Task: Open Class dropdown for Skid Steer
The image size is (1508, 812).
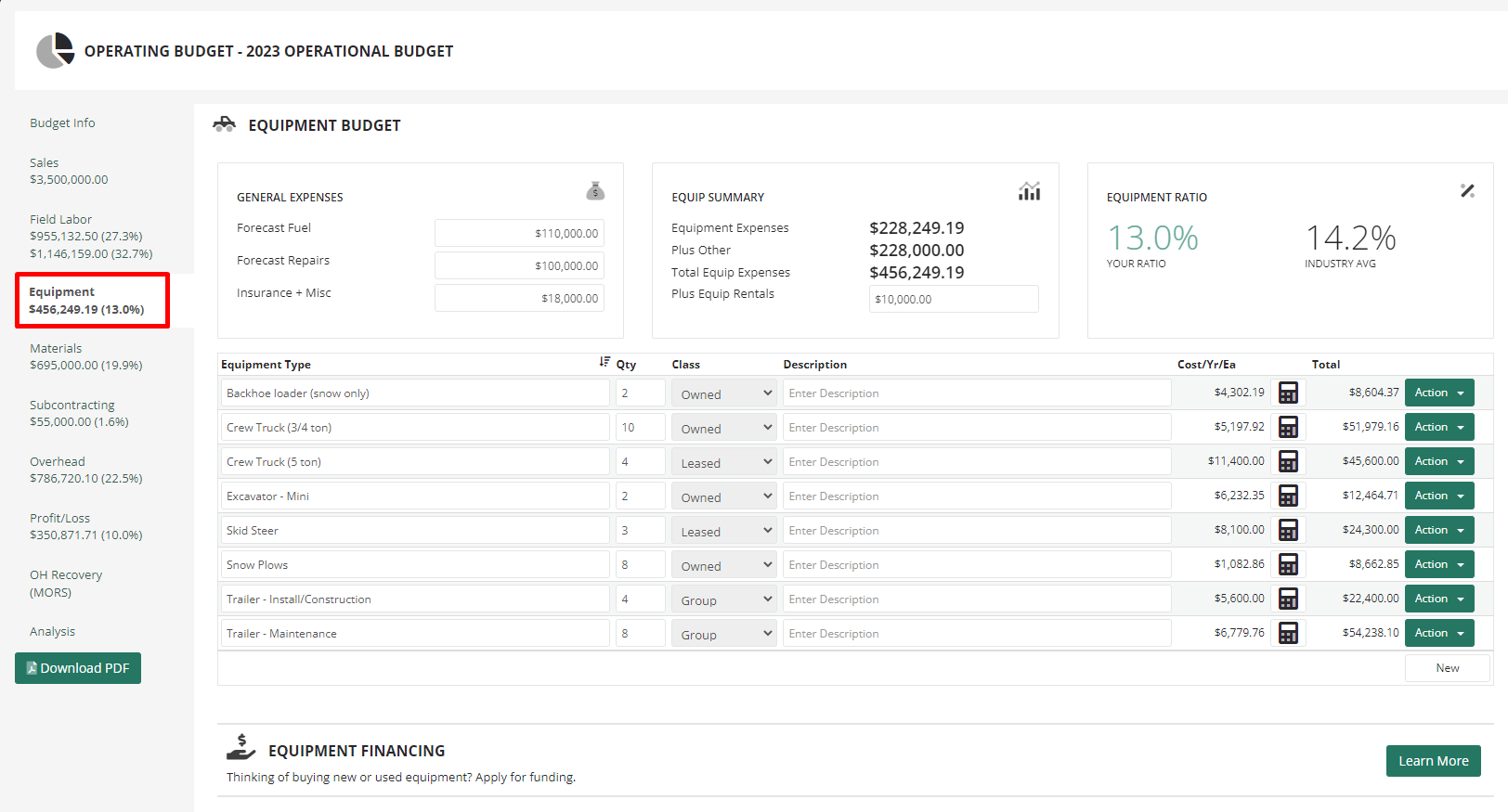Action: point(723,531)
